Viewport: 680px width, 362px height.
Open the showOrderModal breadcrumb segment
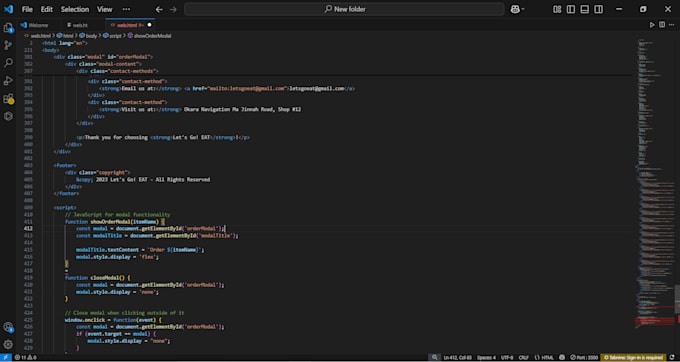click(149, 36)
